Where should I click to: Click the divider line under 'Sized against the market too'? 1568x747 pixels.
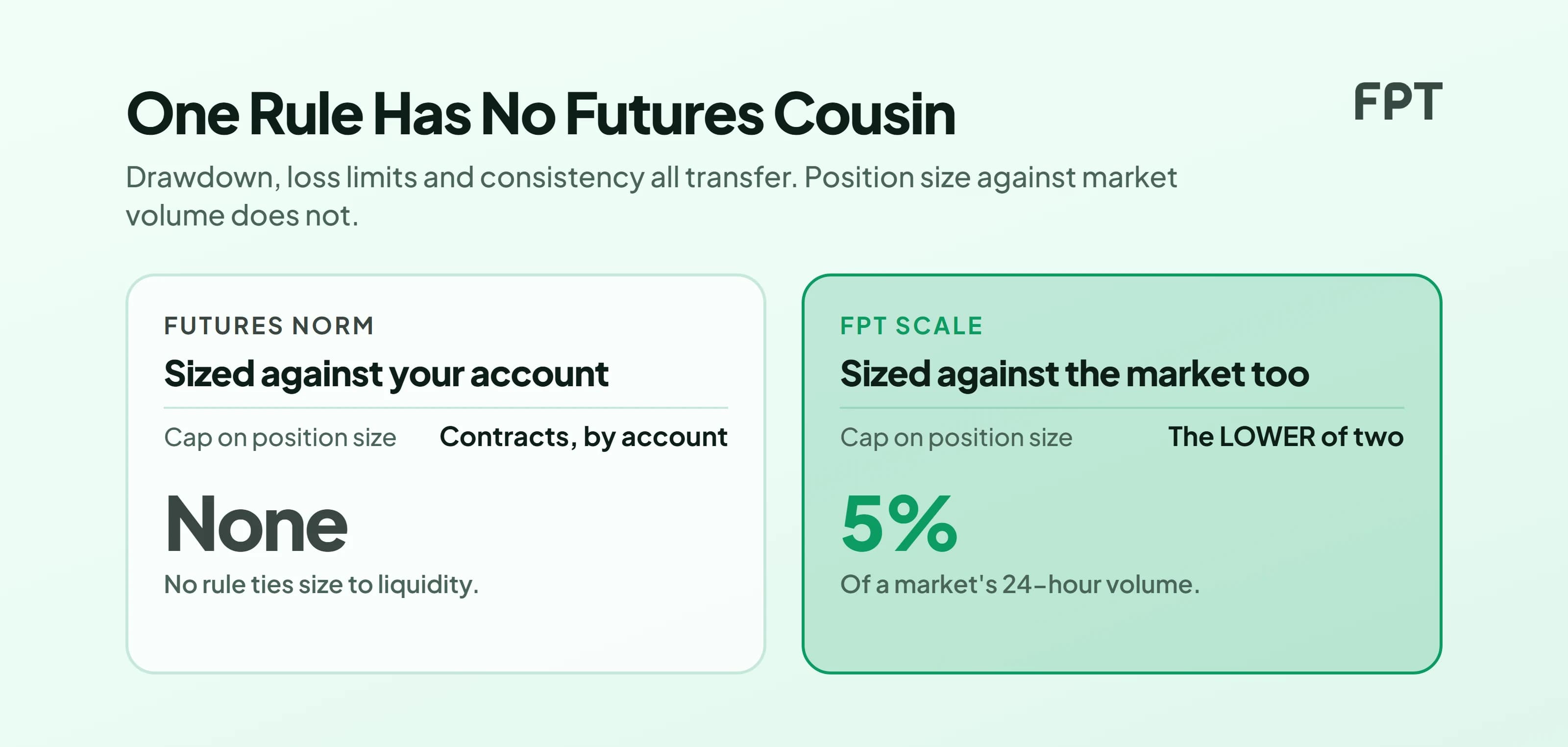tap(1122, 407)
